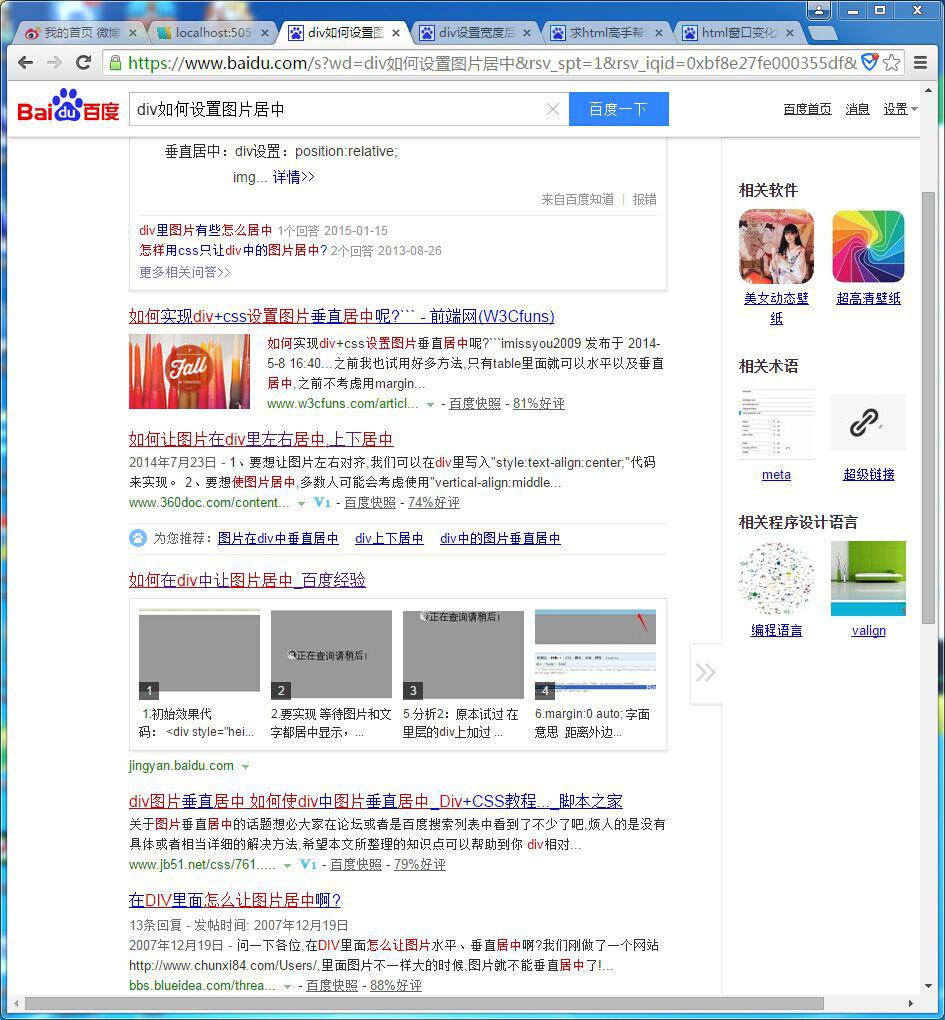The width and height of the screenshot is (945, 1020).
Task: Open the 消息 link
Action: point(857,109)
